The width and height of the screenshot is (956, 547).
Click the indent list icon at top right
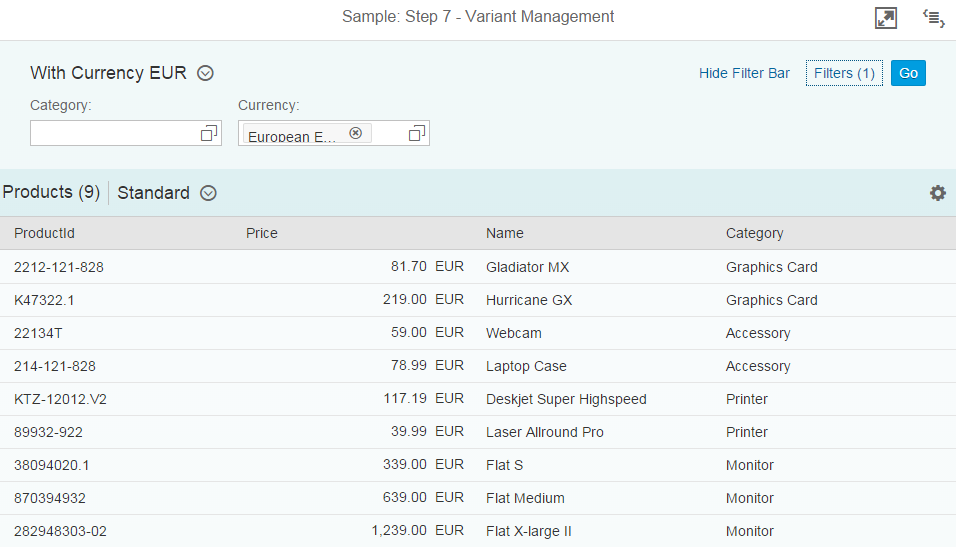(933, 18)
